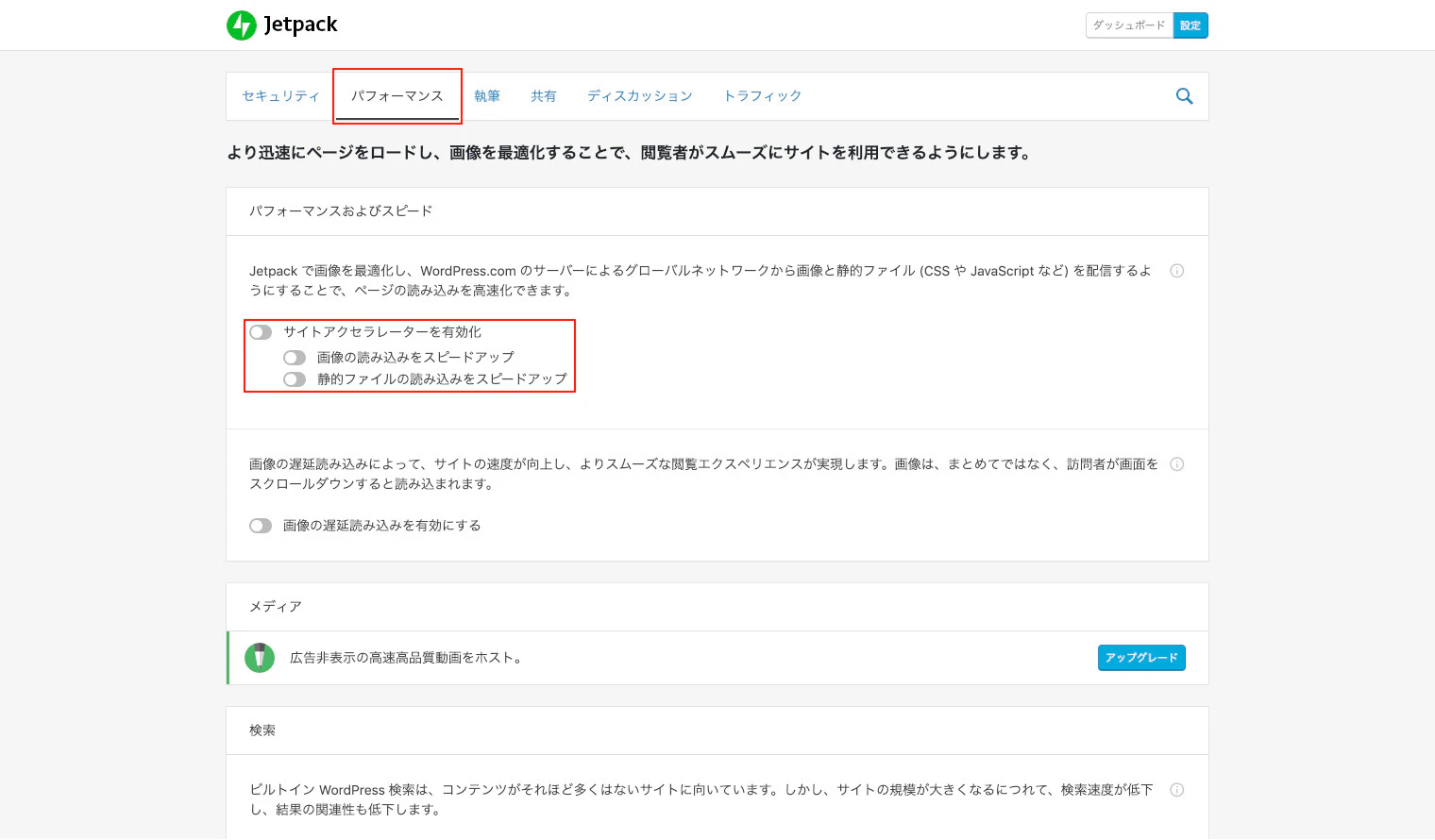The image size is (1435, 840).
Task: Click the 検索 section header
Action: click(717, 731)
